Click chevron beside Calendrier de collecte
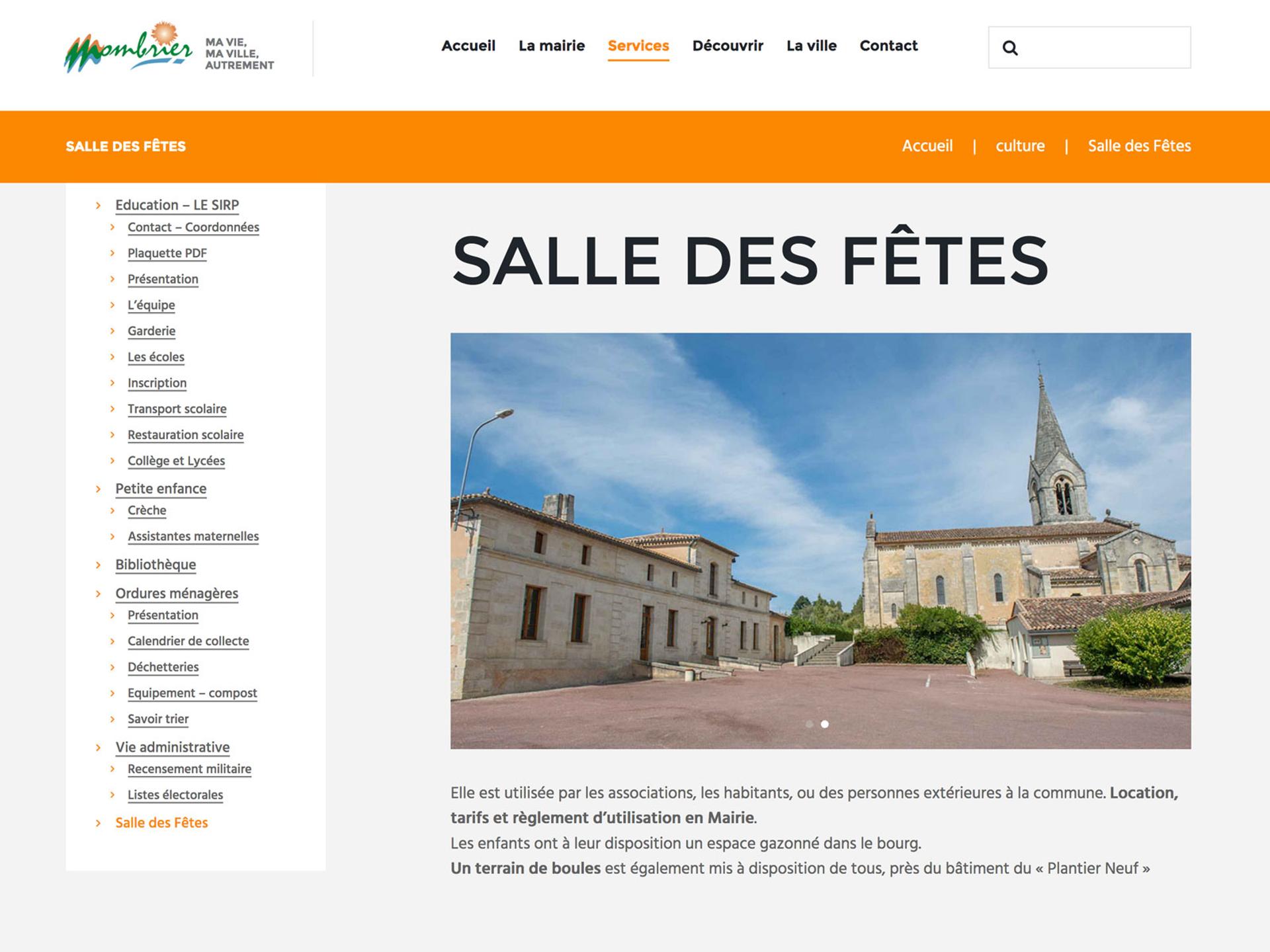Image resolution: width=1270 pixels, height=952 pixels. click(x=112, y=641)
